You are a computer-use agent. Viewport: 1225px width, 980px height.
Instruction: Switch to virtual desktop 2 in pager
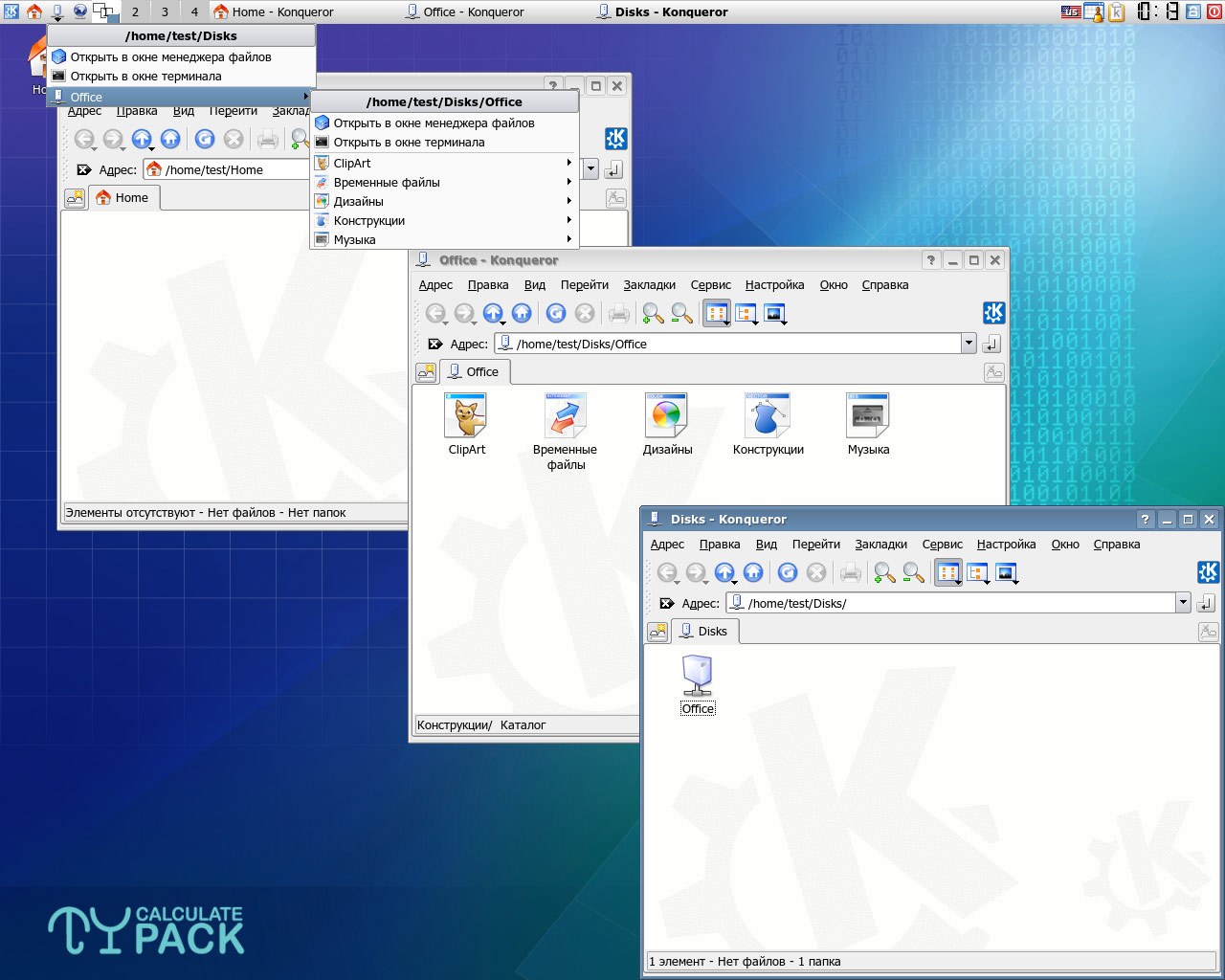point(135,11)
